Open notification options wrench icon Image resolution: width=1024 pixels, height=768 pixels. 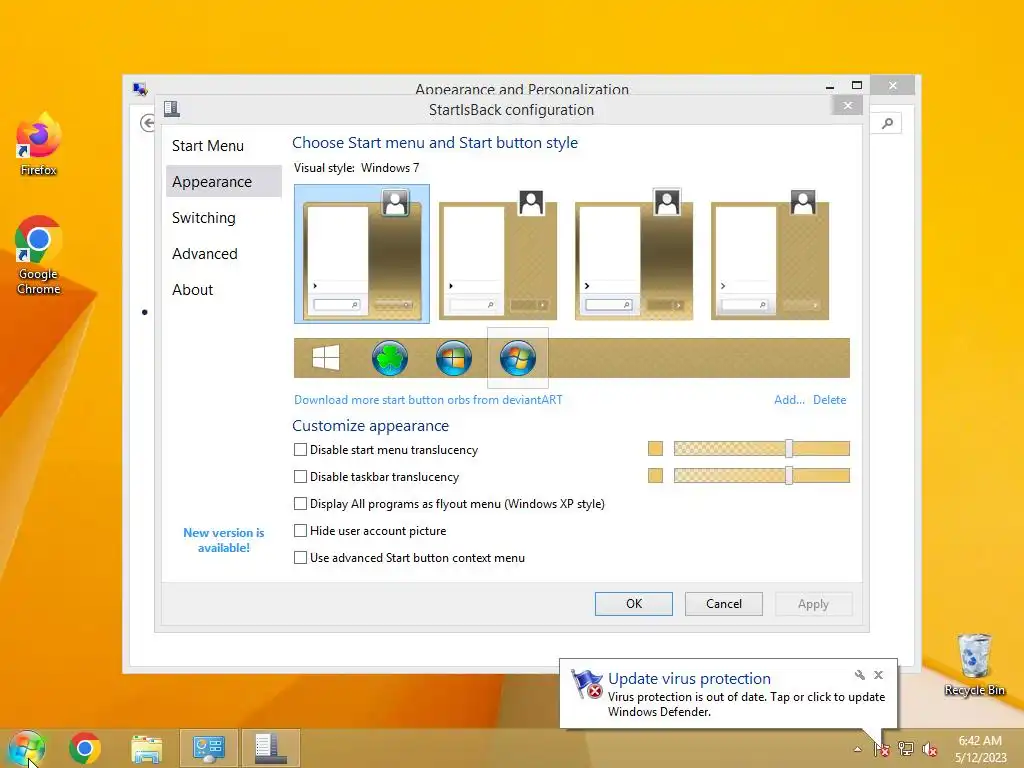click(859, 675)
